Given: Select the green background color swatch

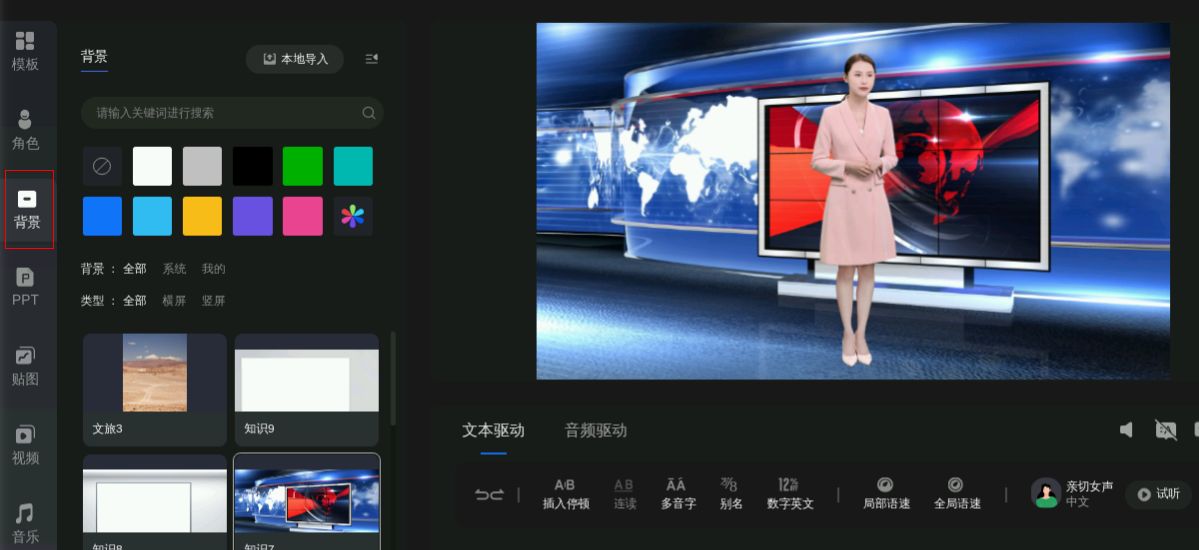Looking at the screenshot, I should pos(302,166).
